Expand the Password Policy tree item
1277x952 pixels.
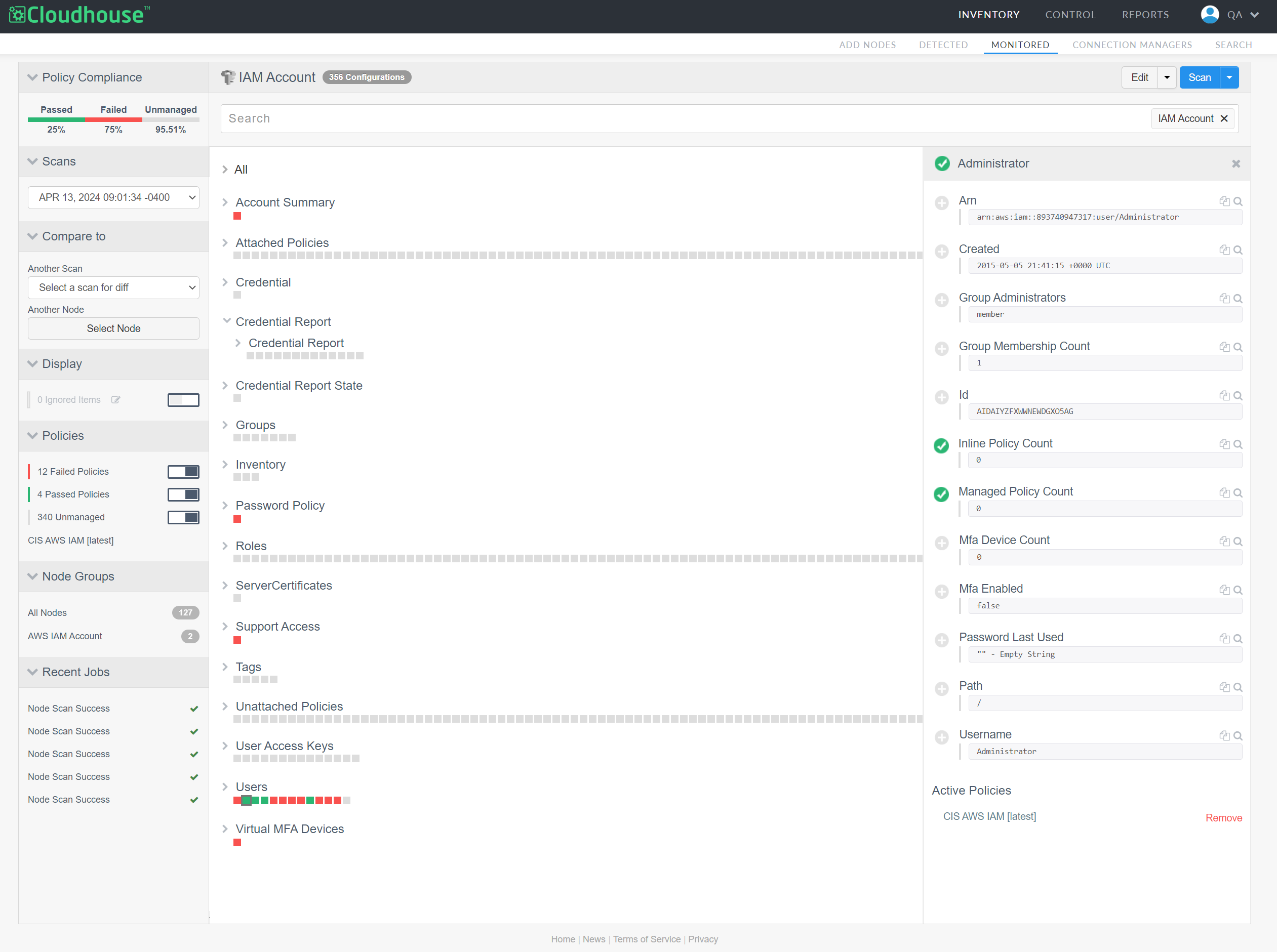pos(225,505)
